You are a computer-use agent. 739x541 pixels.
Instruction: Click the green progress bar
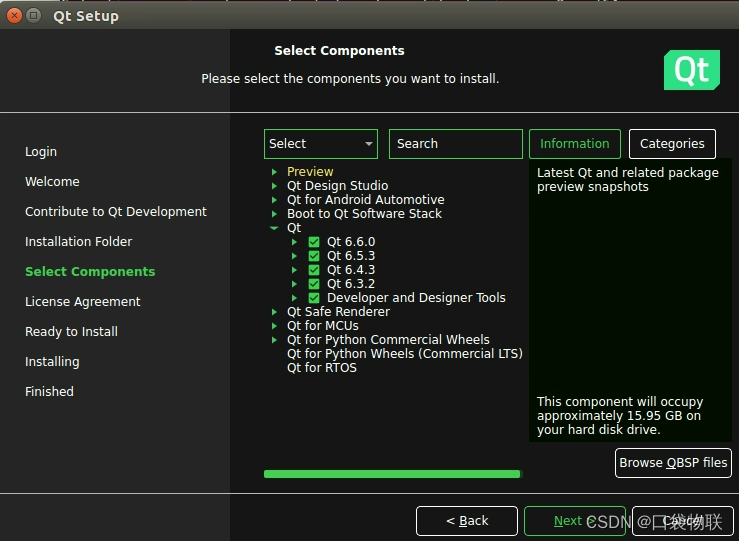click(x=392, y=474)
